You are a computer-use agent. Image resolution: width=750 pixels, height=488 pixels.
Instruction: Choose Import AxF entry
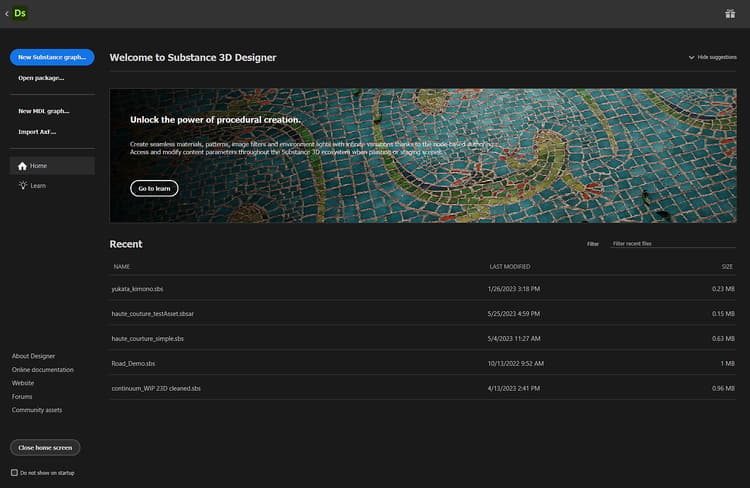pos(37,132)
